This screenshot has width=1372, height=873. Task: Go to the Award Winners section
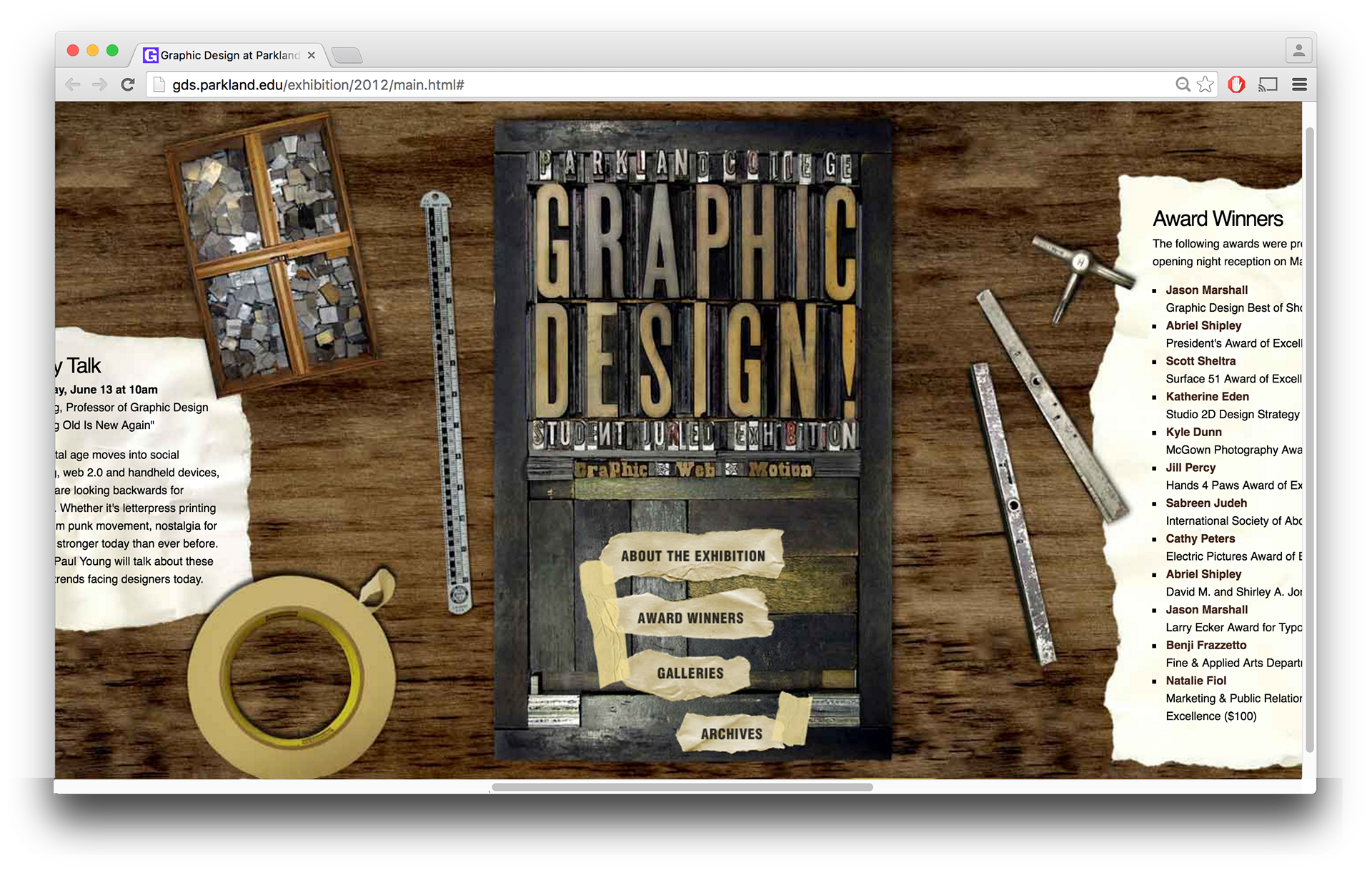click(x=690, y=618)
